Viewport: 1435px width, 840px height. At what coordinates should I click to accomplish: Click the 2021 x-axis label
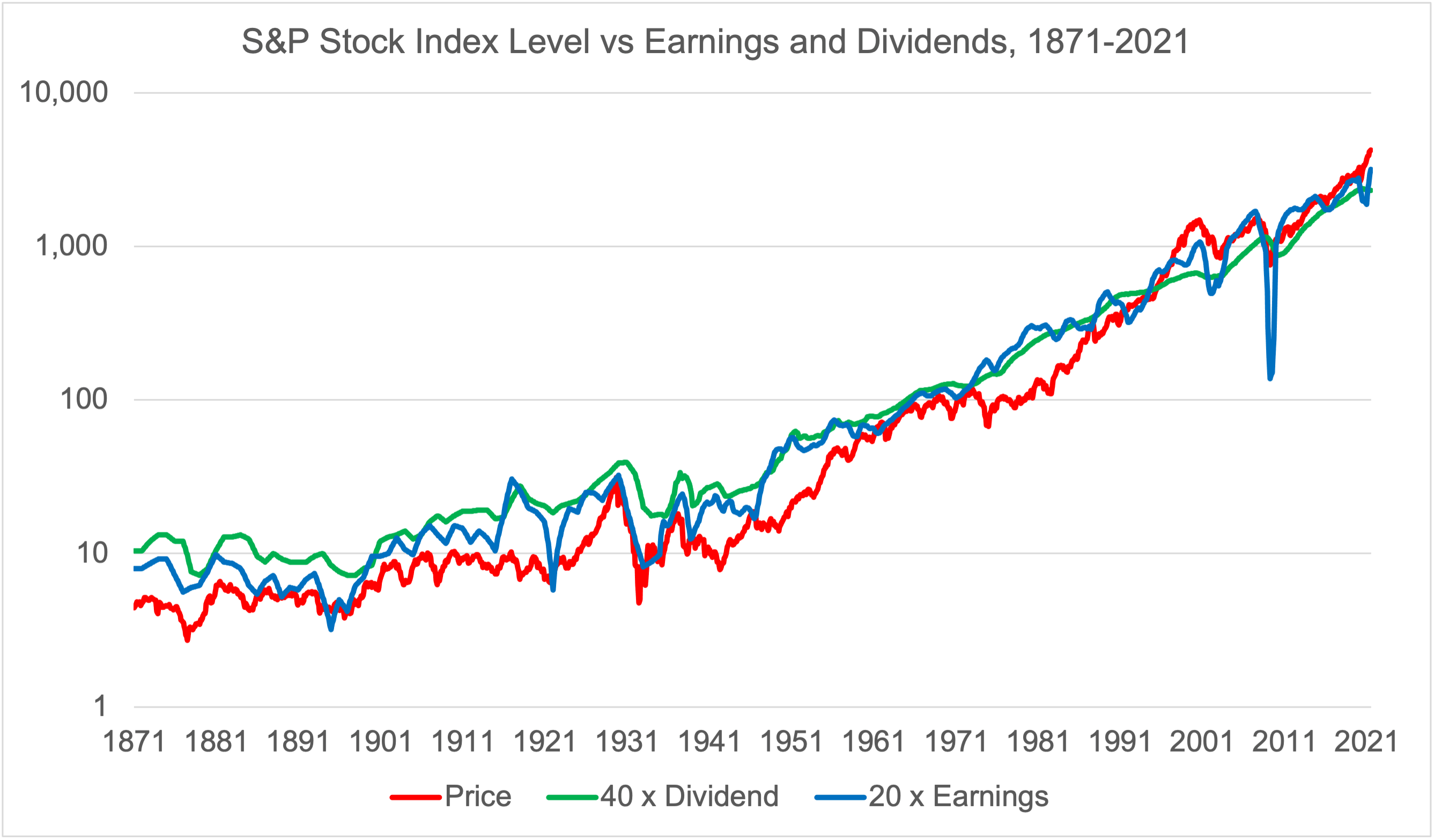pyautogui.click(x=1366, y=742)
